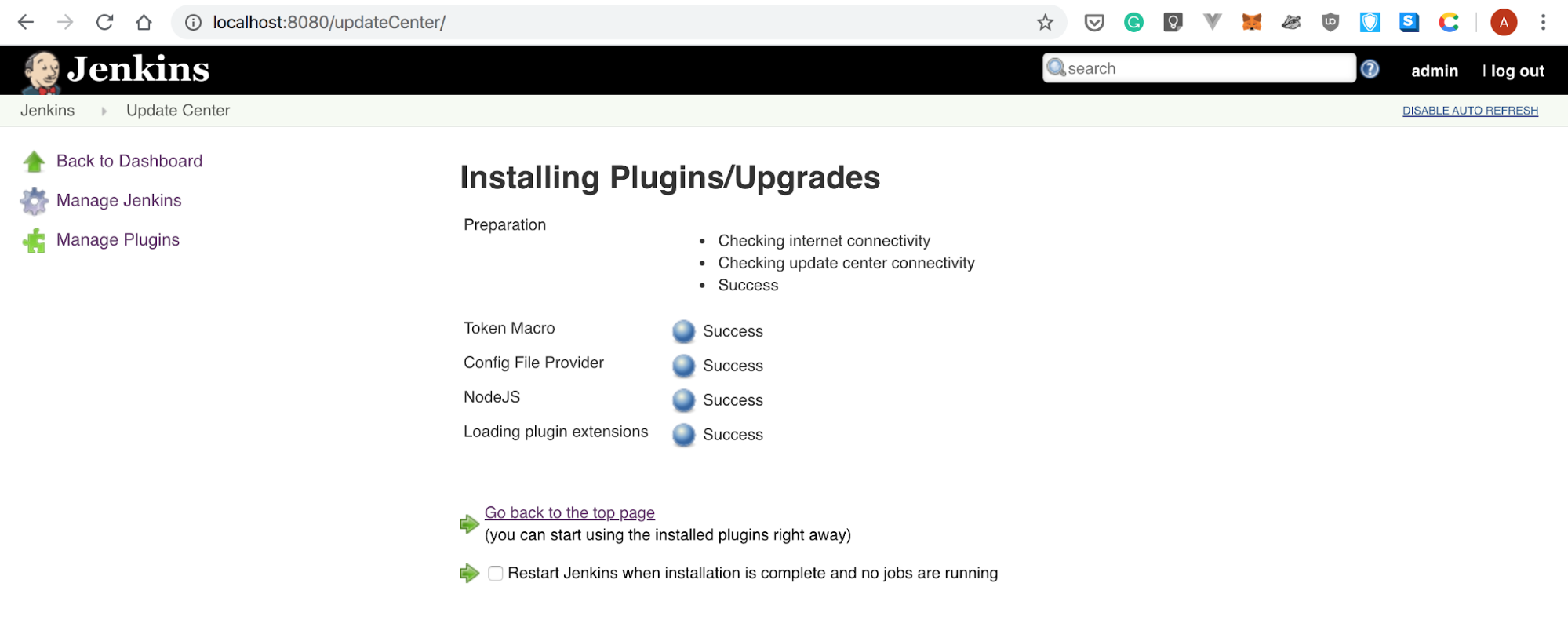Click the Preparation label
This screenshot has width=1568, height=627.
pos(504,225)
